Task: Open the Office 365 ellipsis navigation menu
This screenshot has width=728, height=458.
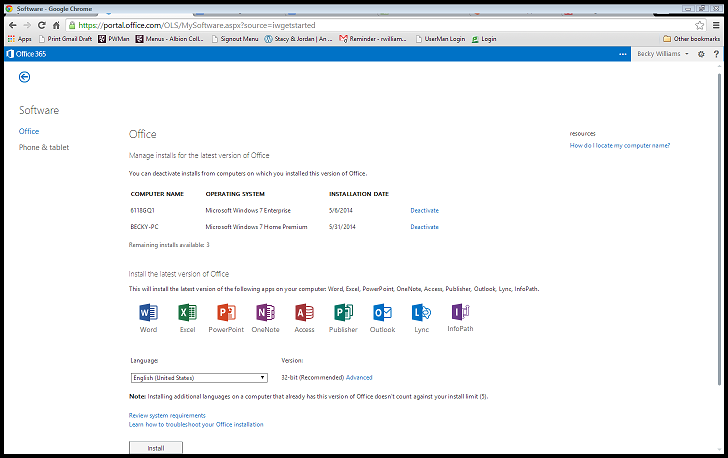Action: pos(622,54)
